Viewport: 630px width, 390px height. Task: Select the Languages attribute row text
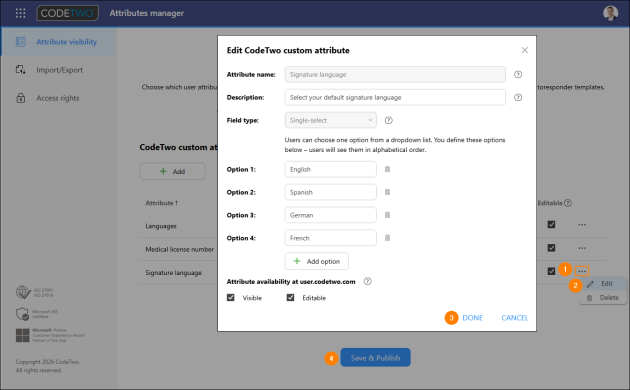(161, 226)
